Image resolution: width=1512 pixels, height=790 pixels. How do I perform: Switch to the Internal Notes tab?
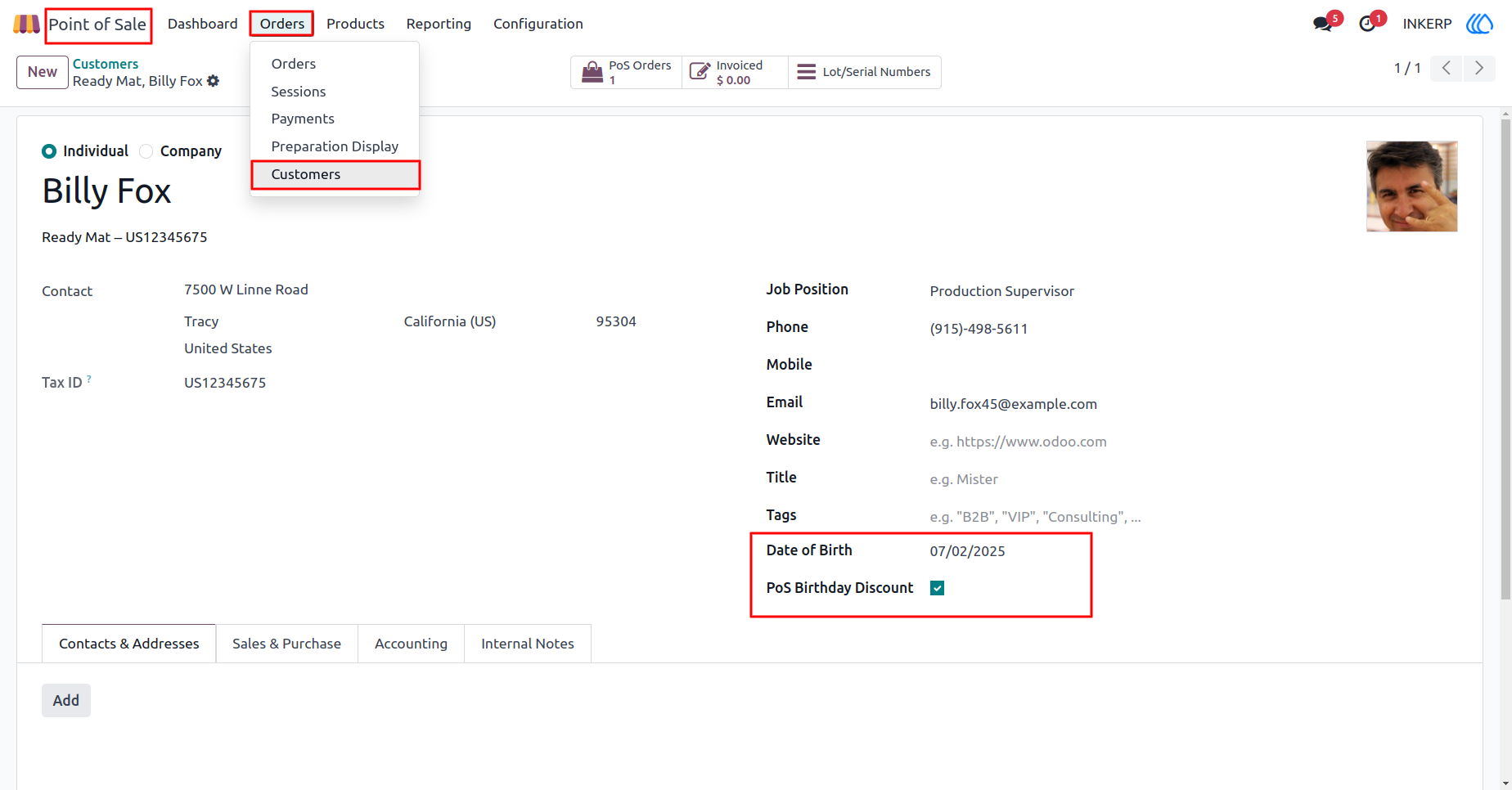coord(528,644)
